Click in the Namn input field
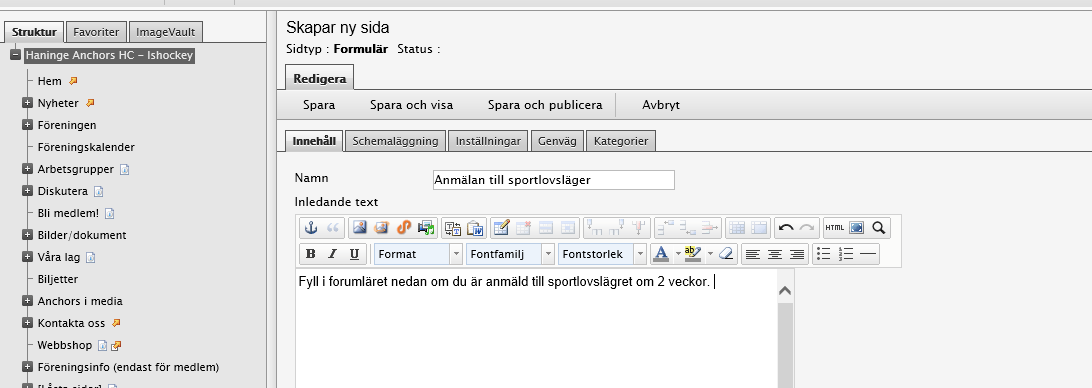Screen dimensions: 1092x388 (554, 180)
